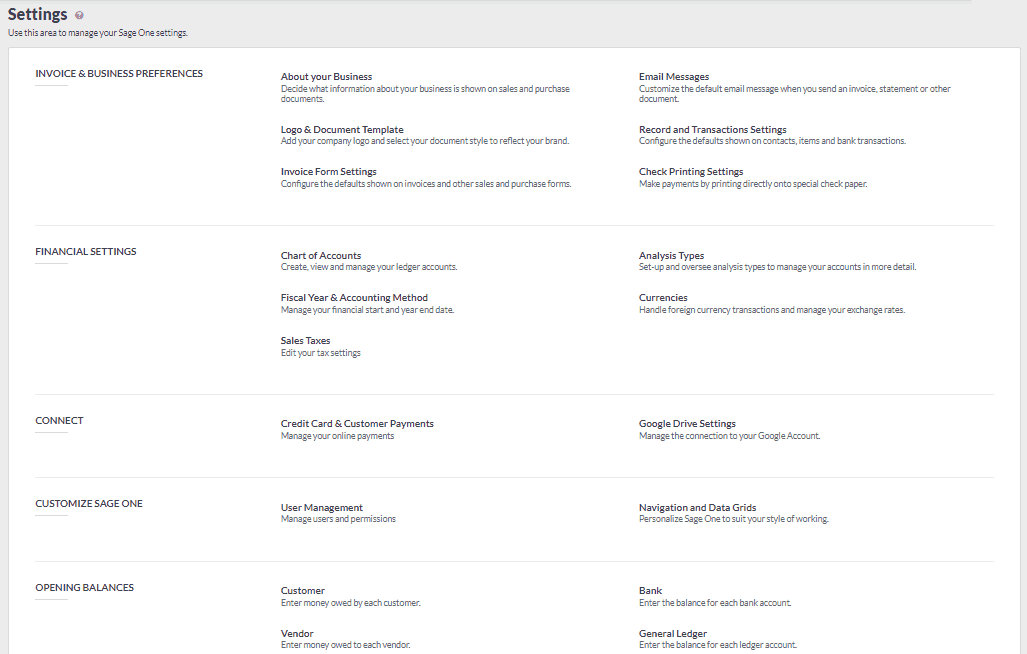Open Google Drive Settings
This screenshot has height=654, width=1027.
tap(686, 423)
